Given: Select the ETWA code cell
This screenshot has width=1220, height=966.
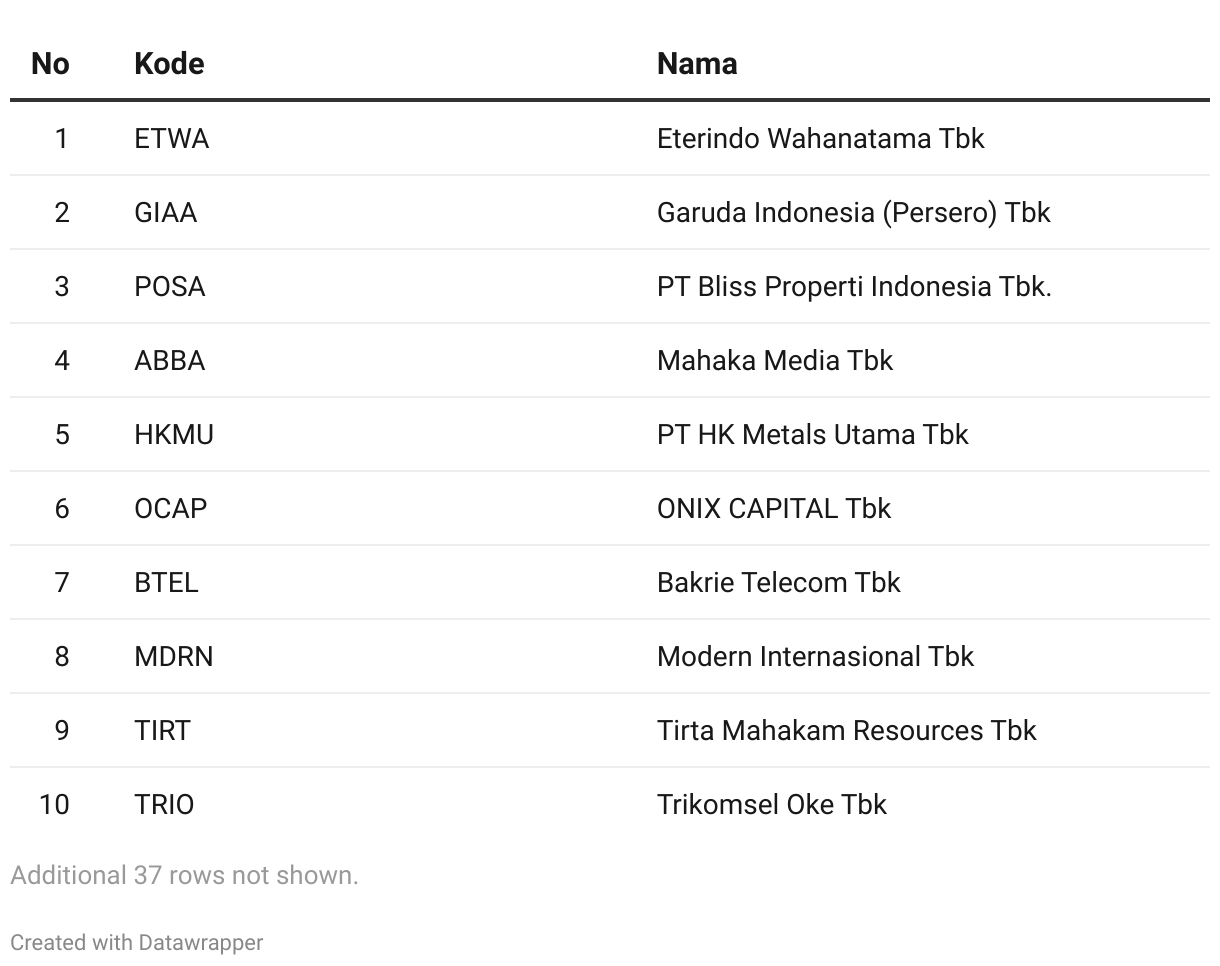Looking at the screenshot, I should pos(172,138).
